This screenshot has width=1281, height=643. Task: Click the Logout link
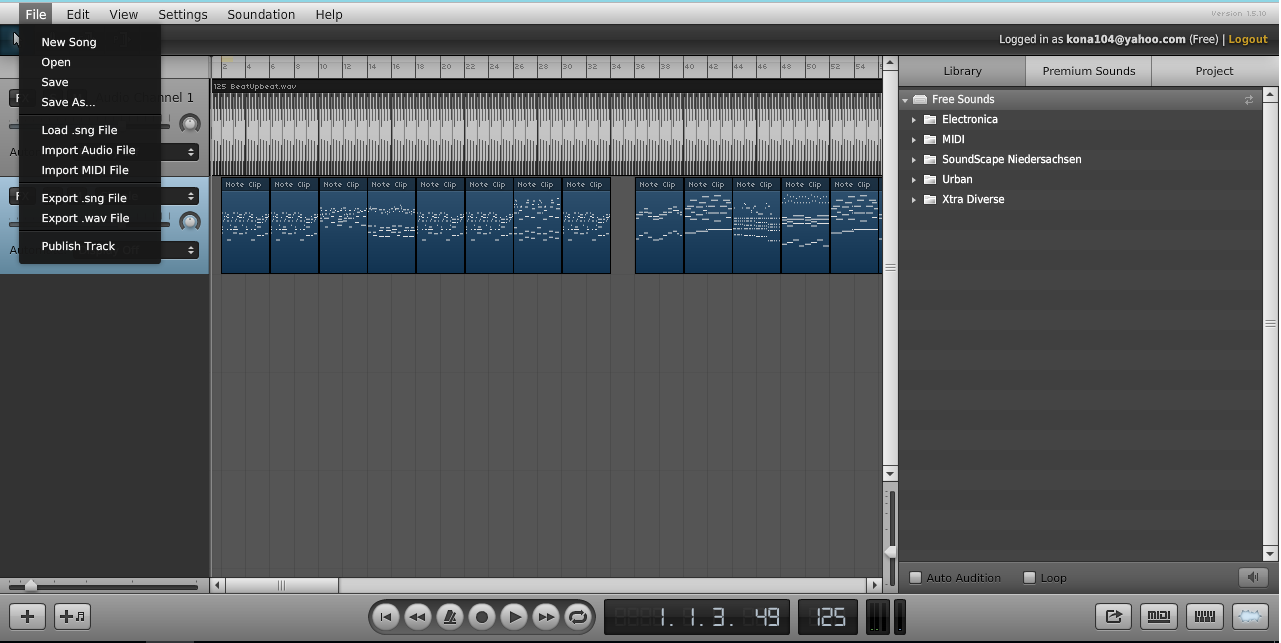pyautogui.click(x=1248, y=39)
